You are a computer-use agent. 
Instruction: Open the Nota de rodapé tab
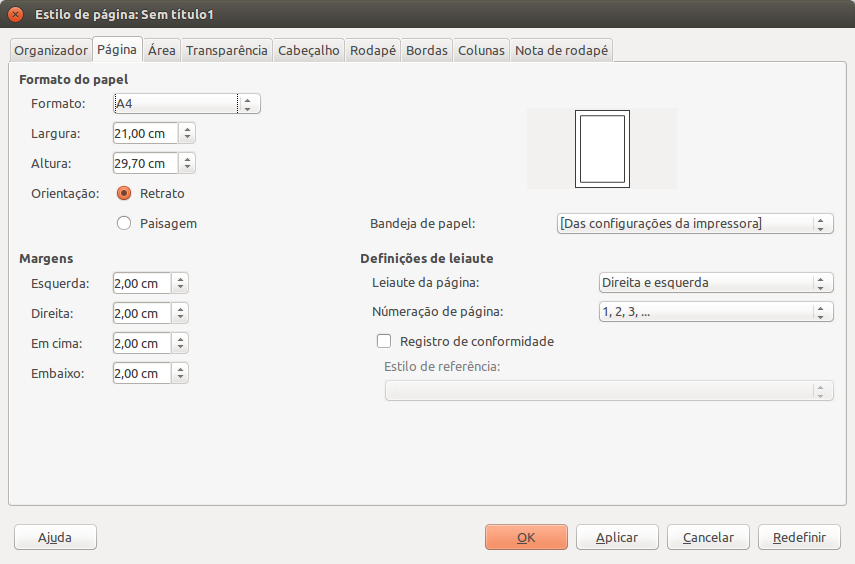pos(562,50)
